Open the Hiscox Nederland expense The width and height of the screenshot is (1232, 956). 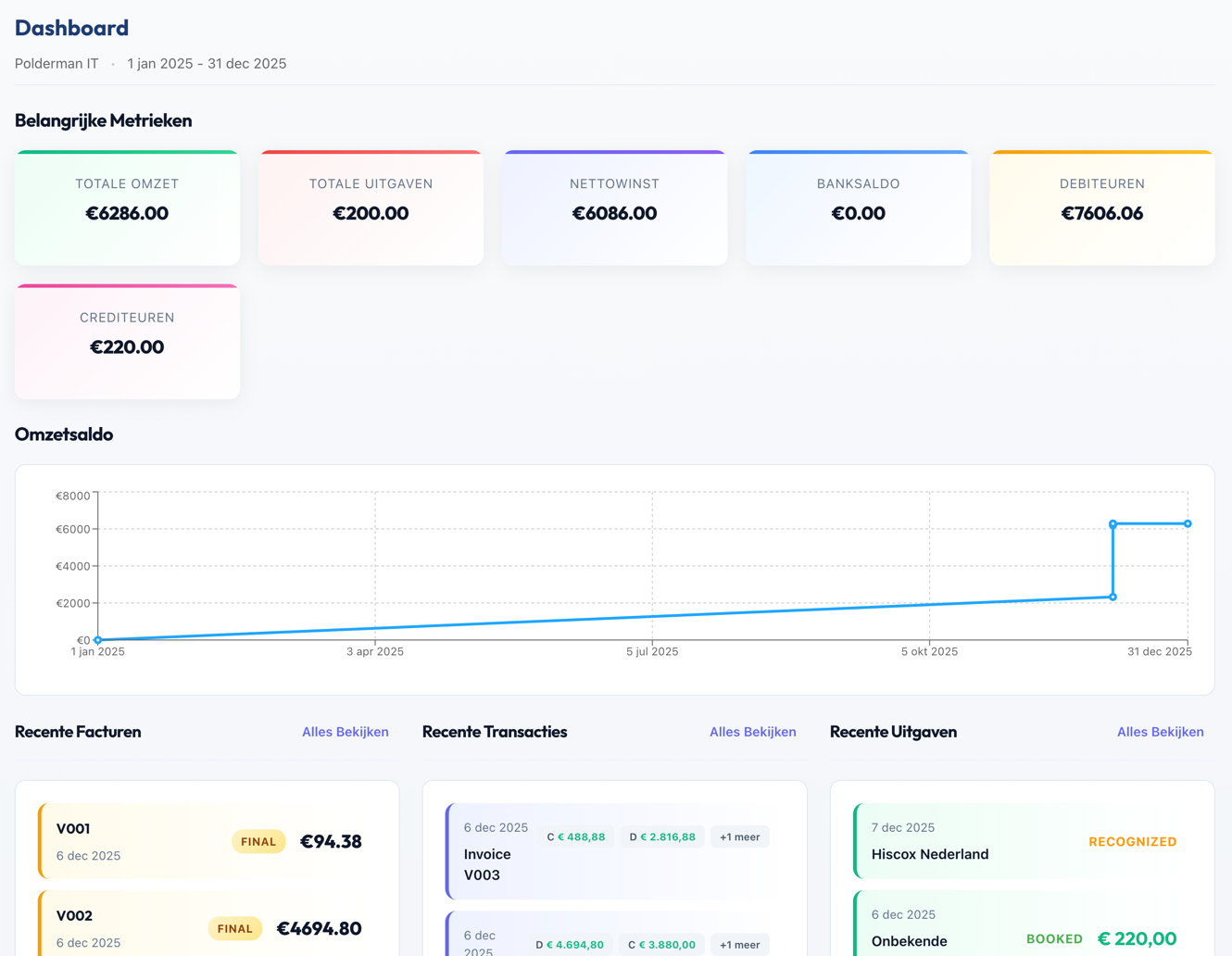[929, 854]
